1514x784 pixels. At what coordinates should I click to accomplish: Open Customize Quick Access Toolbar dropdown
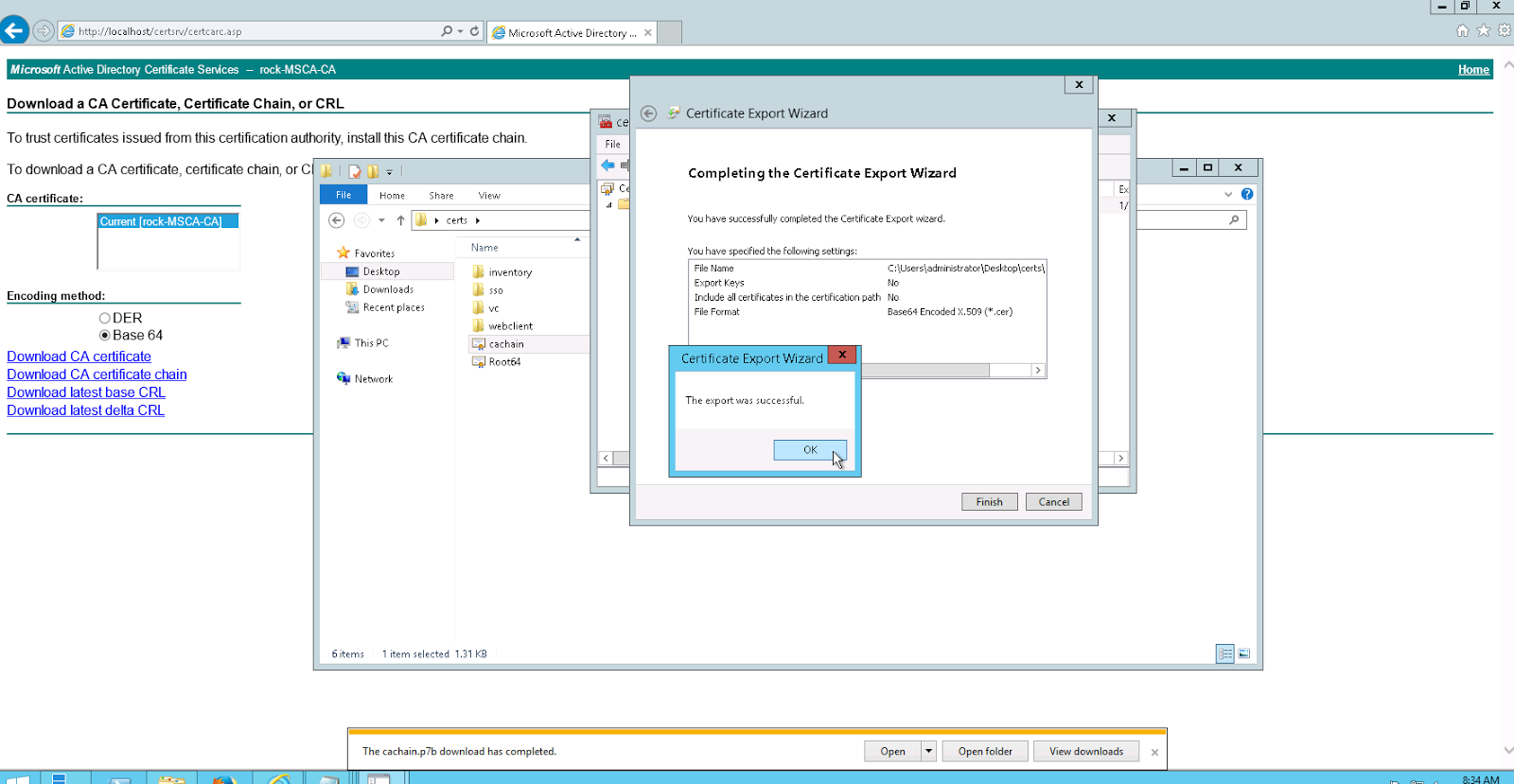[389, 172]
